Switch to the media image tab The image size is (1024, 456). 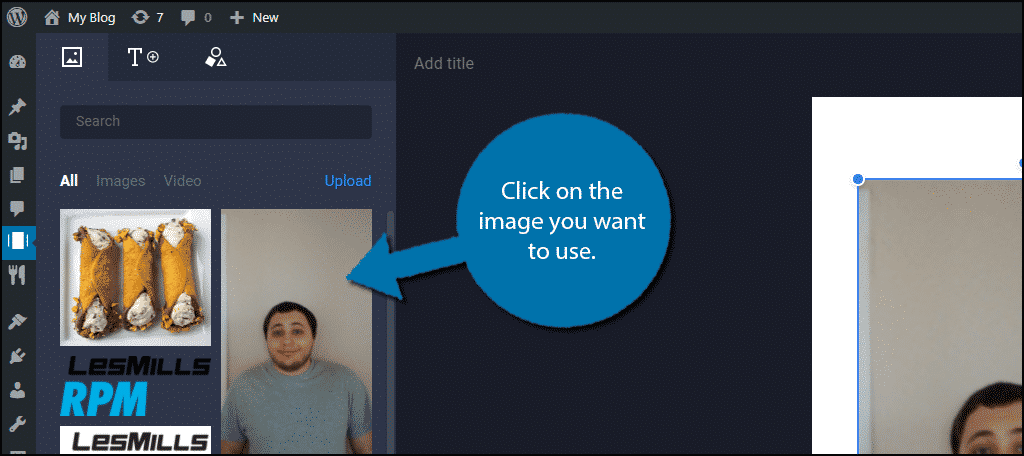click(x=72, y=57)
